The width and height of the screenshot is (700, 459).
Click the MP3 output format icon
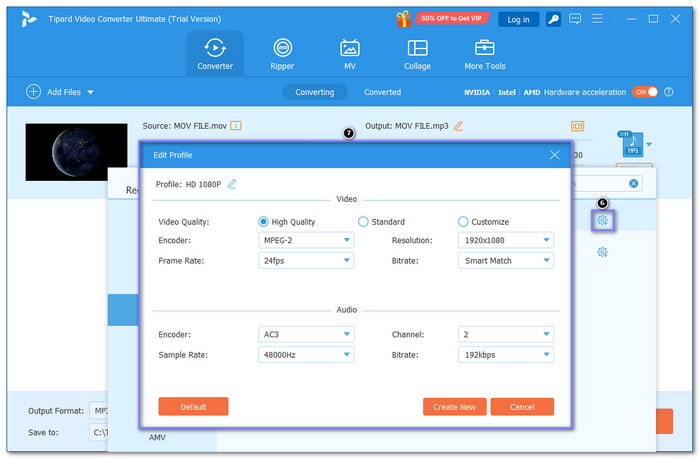(631, 144)
